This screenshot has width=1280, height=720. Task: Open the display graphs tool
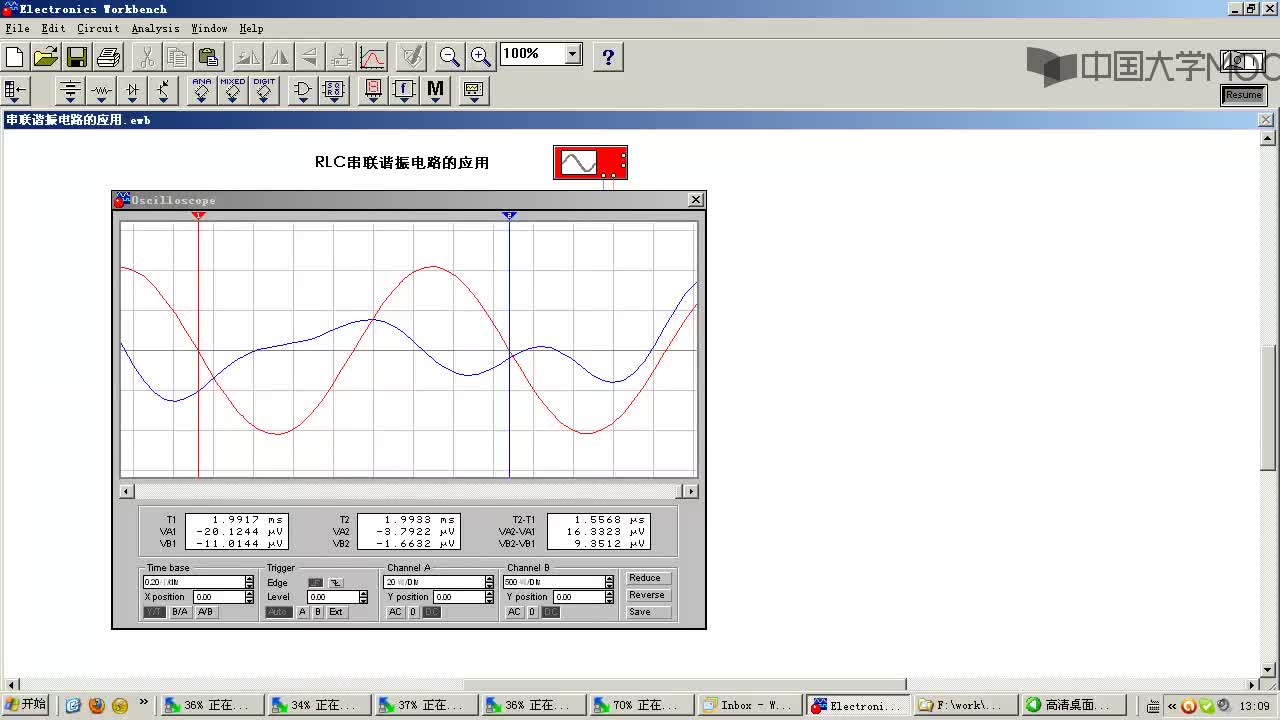tap(372, 56)
